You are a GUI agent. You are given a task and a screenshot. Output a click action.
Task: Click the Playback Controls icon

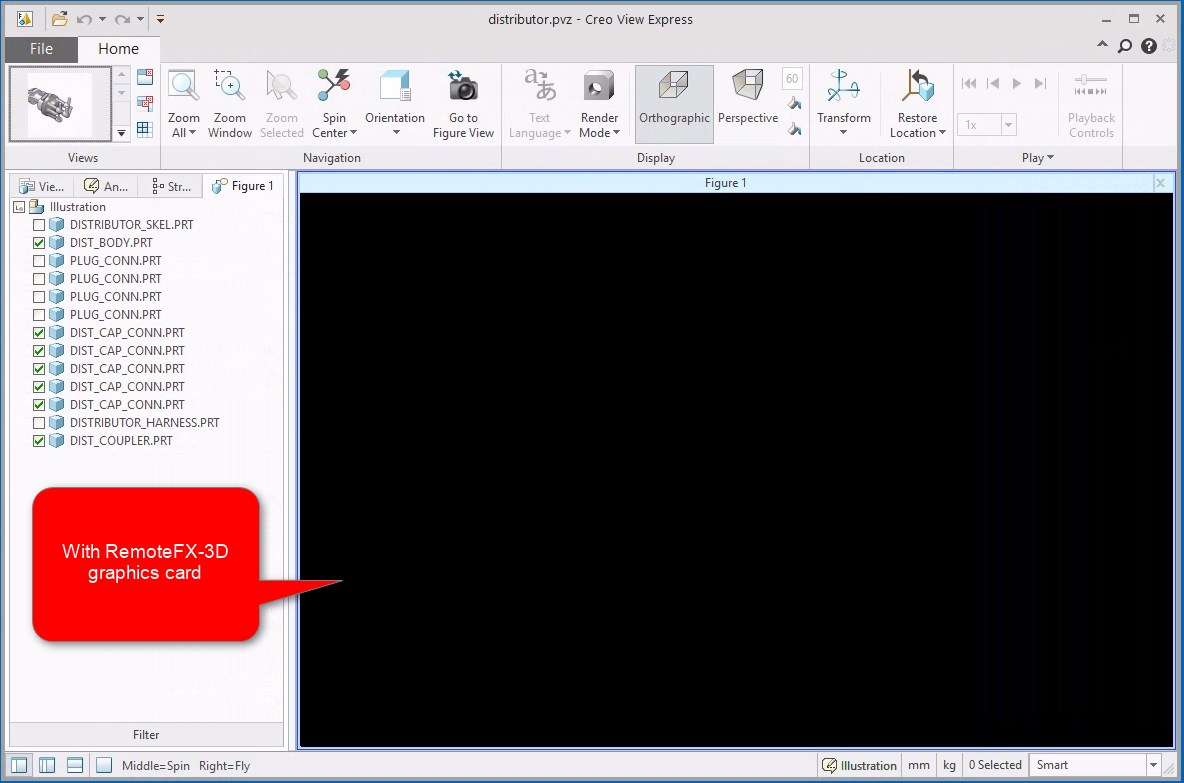[x=1090, y=85]
